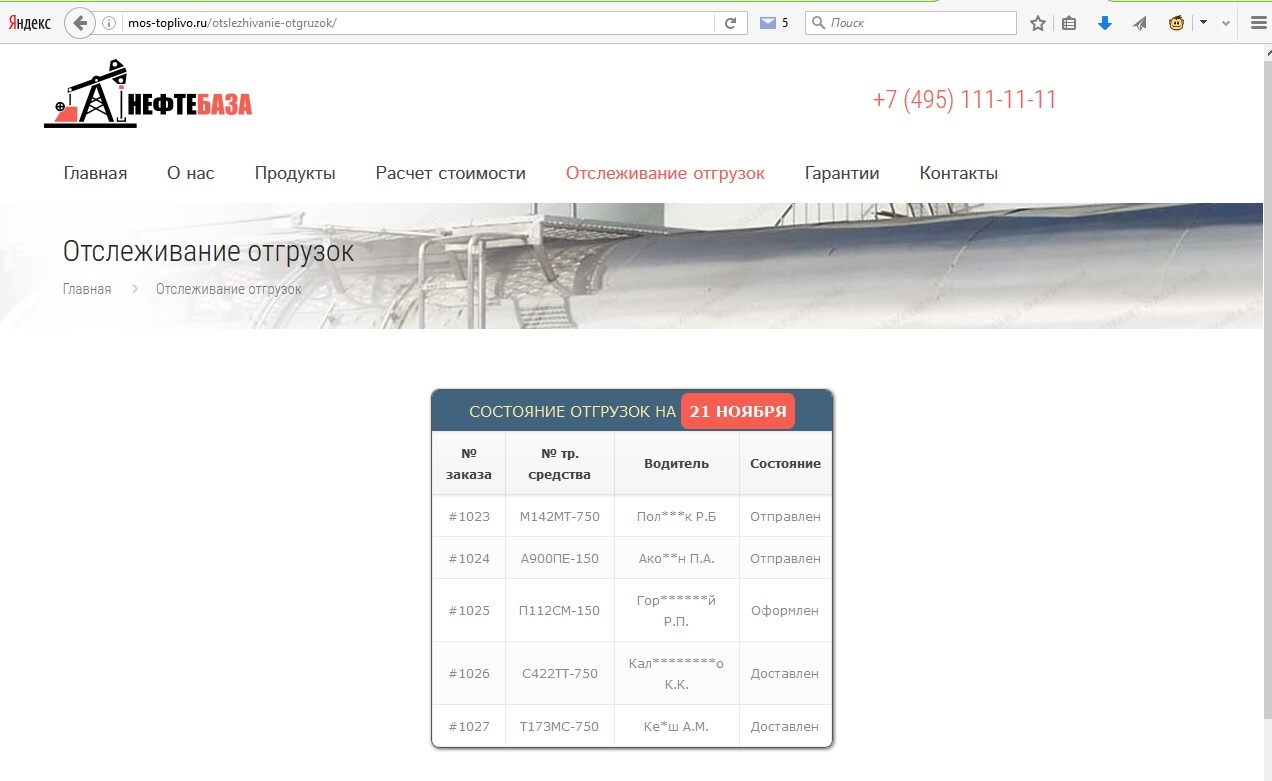Open dropdown next to smiley extension icon
The width and height of the screenshot is (1272, 781).
(x=1203, y=23)
